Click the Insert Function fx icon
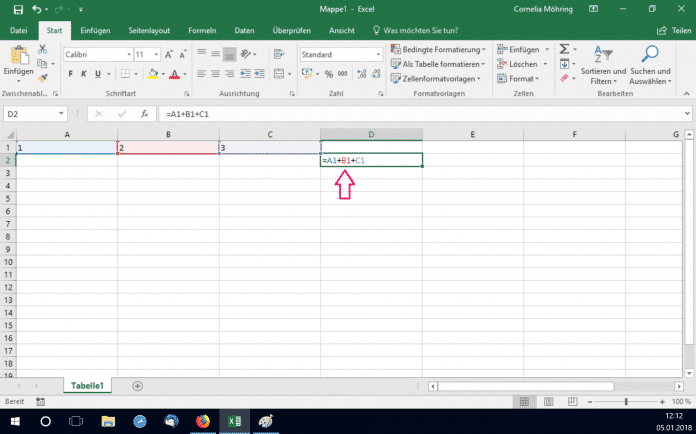Screen dimensions: 696x434 coord(144,114)
